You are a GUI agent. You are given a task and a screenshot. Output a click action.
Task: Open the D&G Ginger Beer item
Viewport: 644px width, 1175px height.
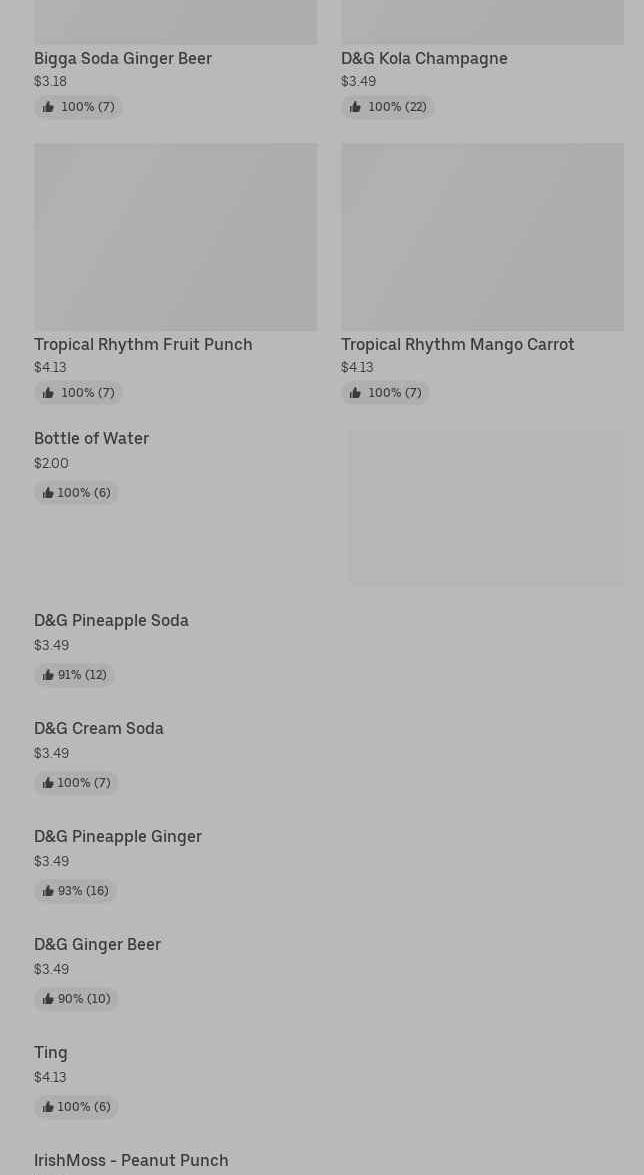pos(97,944)
